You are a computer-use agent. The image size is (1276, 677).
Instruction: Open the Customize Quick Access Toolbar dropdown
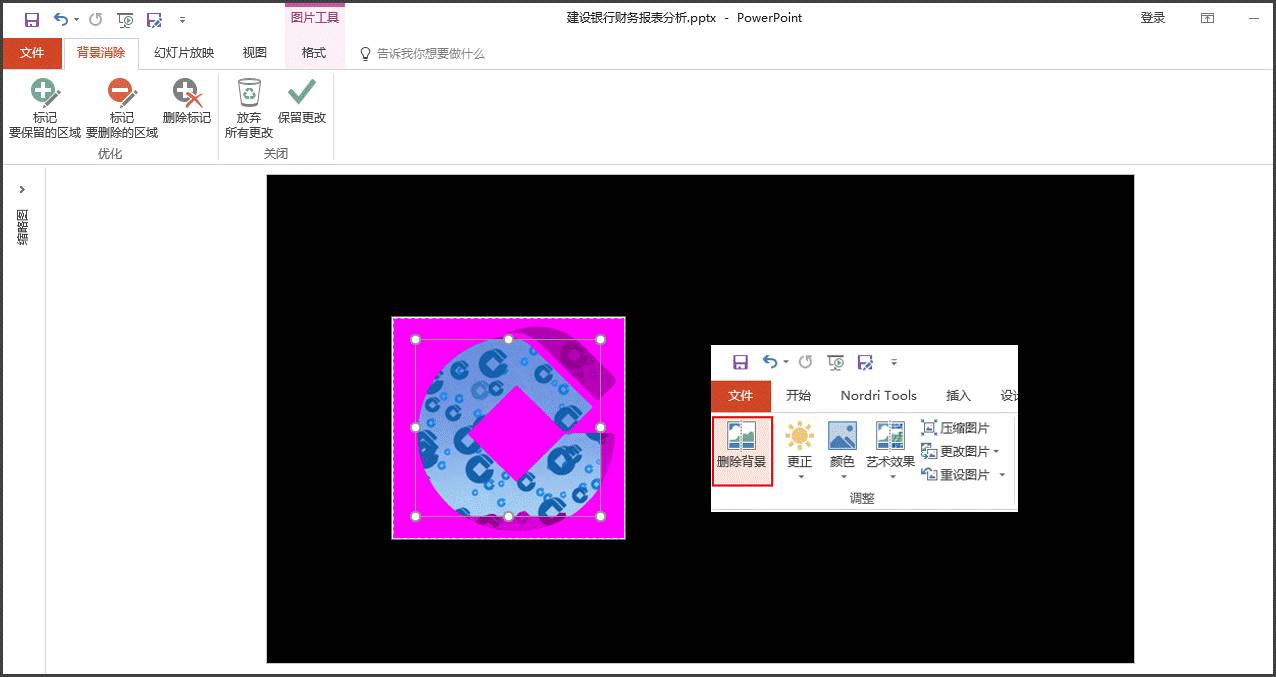coord(182,20)
